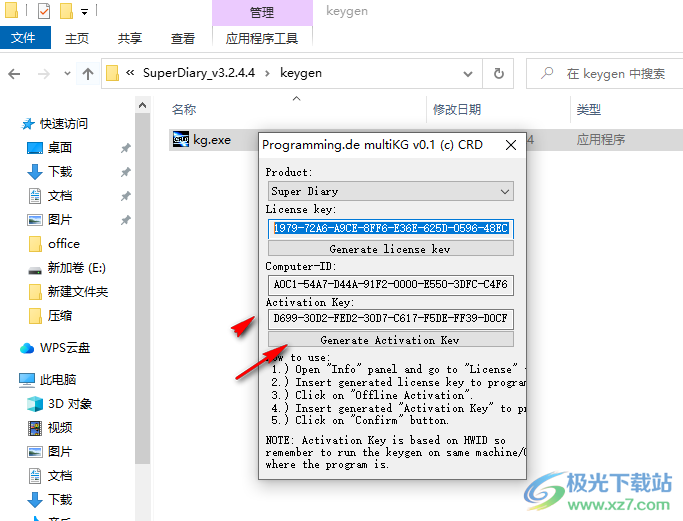Click the 视频 film icon
Image resolution: width=683 pixels, height=521 pixels.
pyautogui.click(x=35, y=428)
